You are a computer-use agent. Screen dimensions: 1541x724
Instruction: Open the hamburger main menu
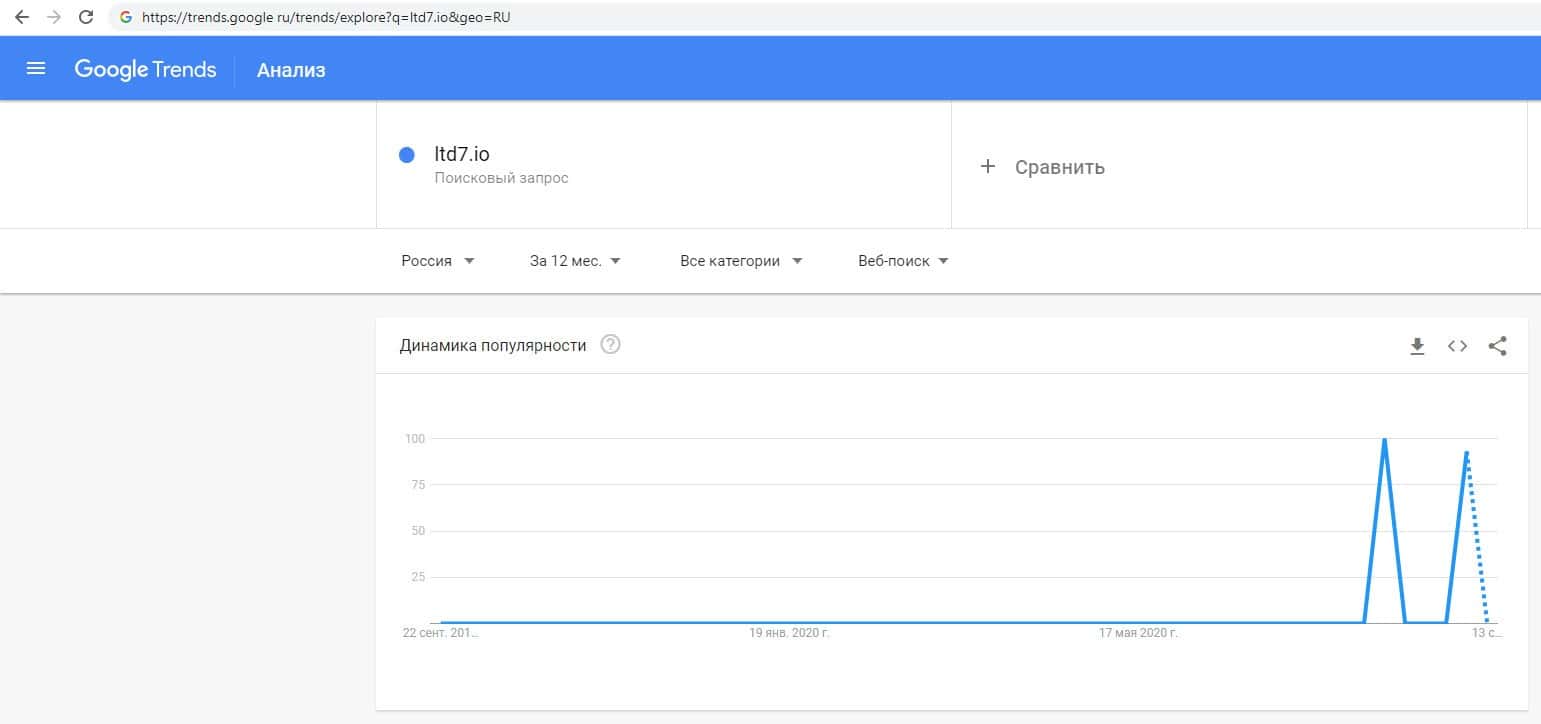tap(36, 69)
